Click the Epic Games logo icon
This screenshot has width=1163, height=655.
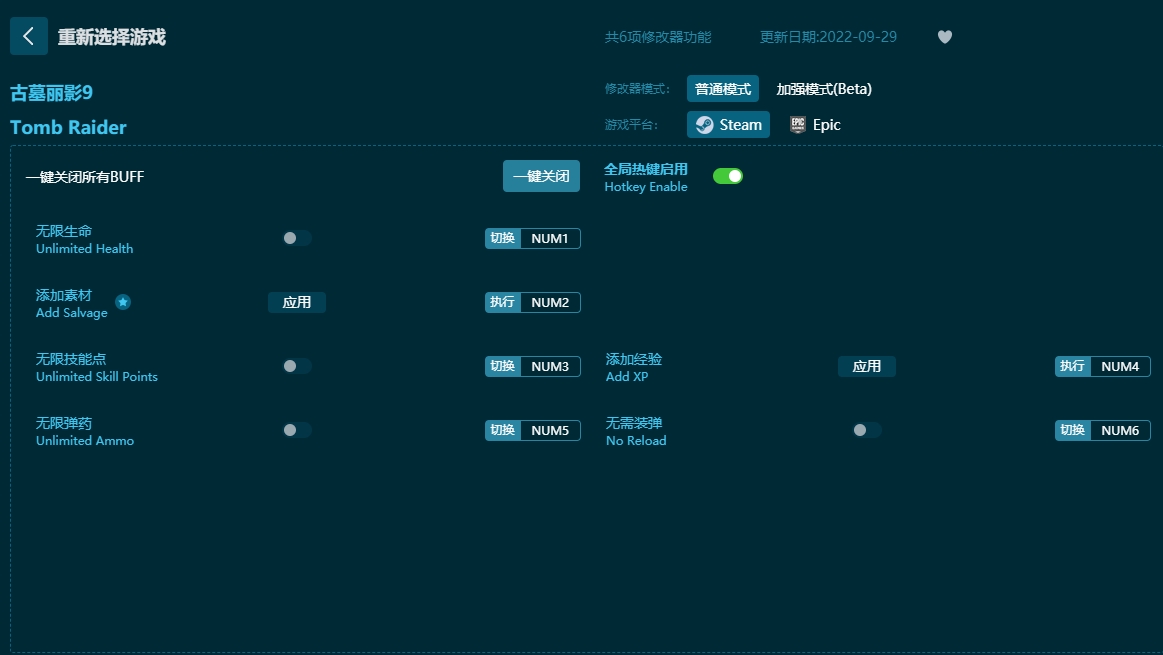coord(797,125)
